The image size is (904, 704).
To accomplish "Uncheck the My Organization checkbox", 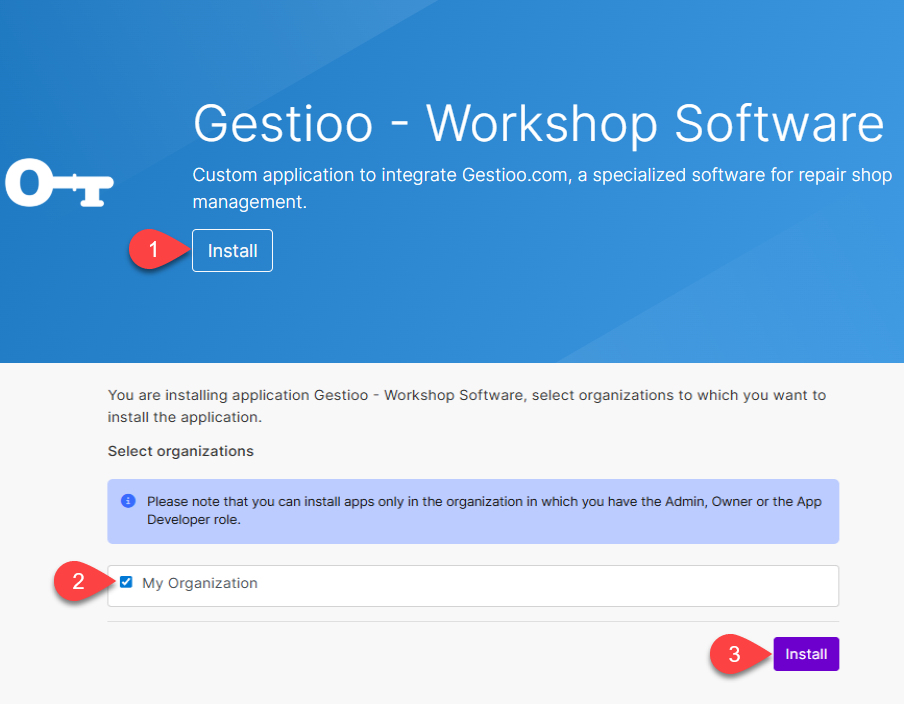I will (x=126, y=582).
